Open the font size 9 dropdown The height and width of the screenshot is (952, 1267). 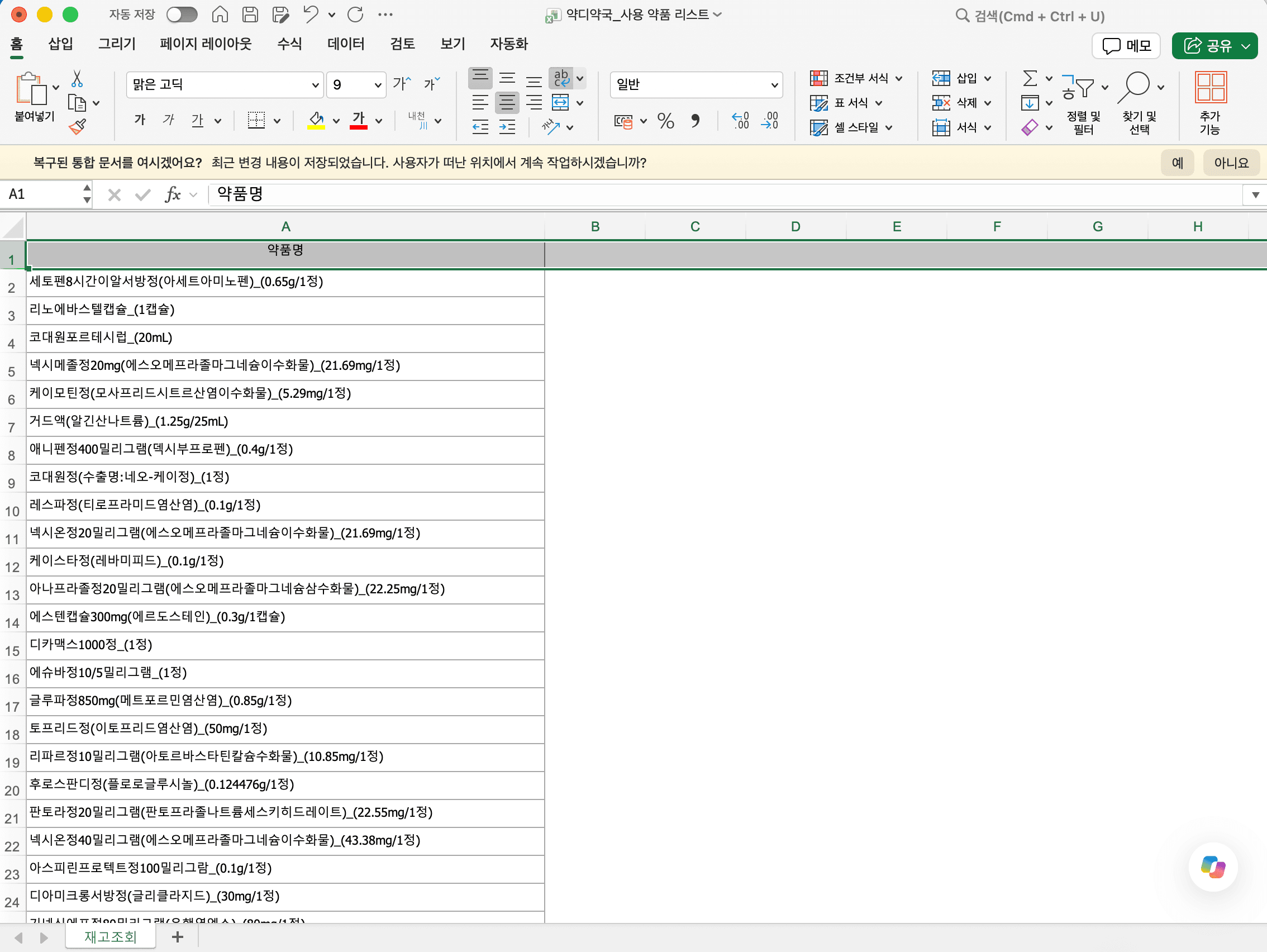[378, 85]
